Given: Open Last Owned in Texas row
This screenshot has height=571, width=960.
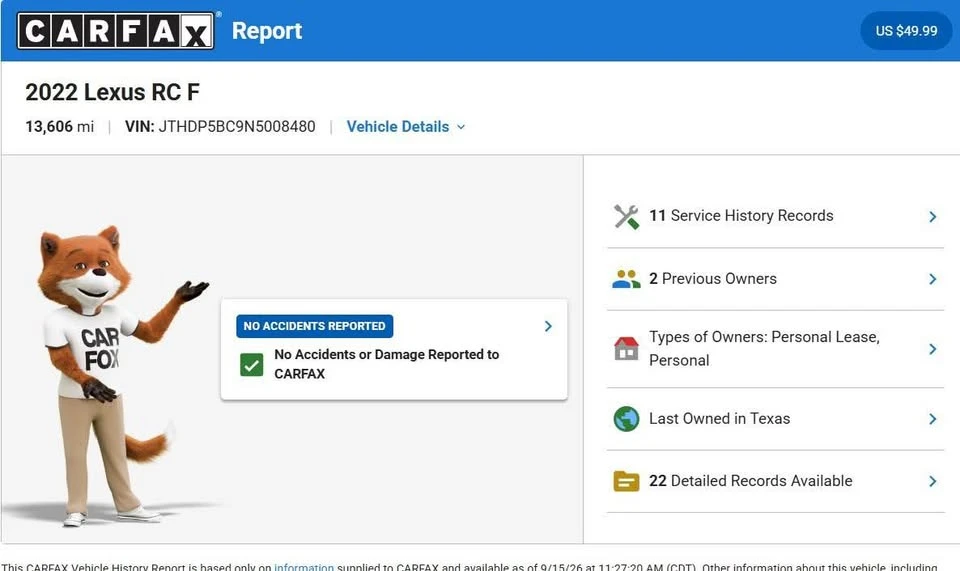Looking at the screenshot, I should 774,419.
